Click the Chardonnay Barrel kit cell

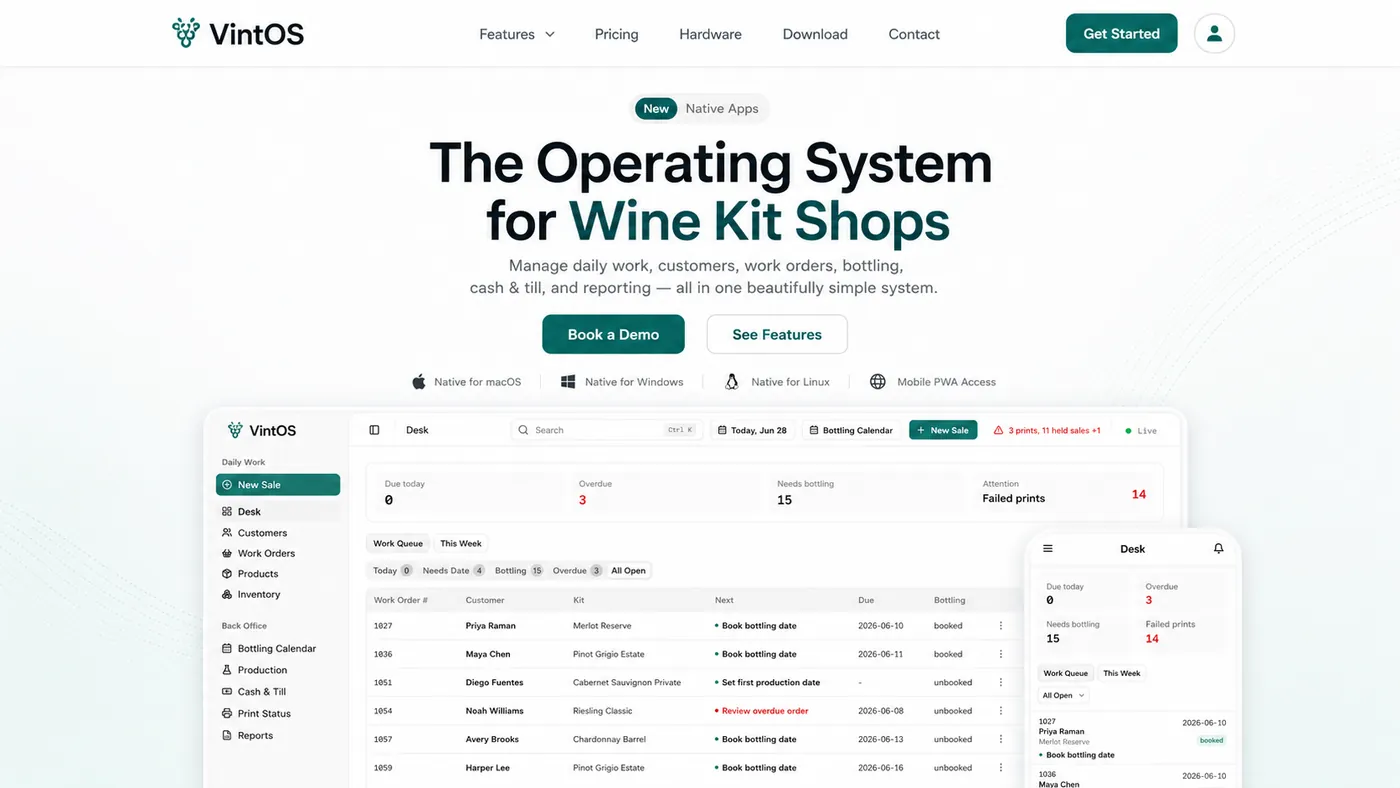610,740
